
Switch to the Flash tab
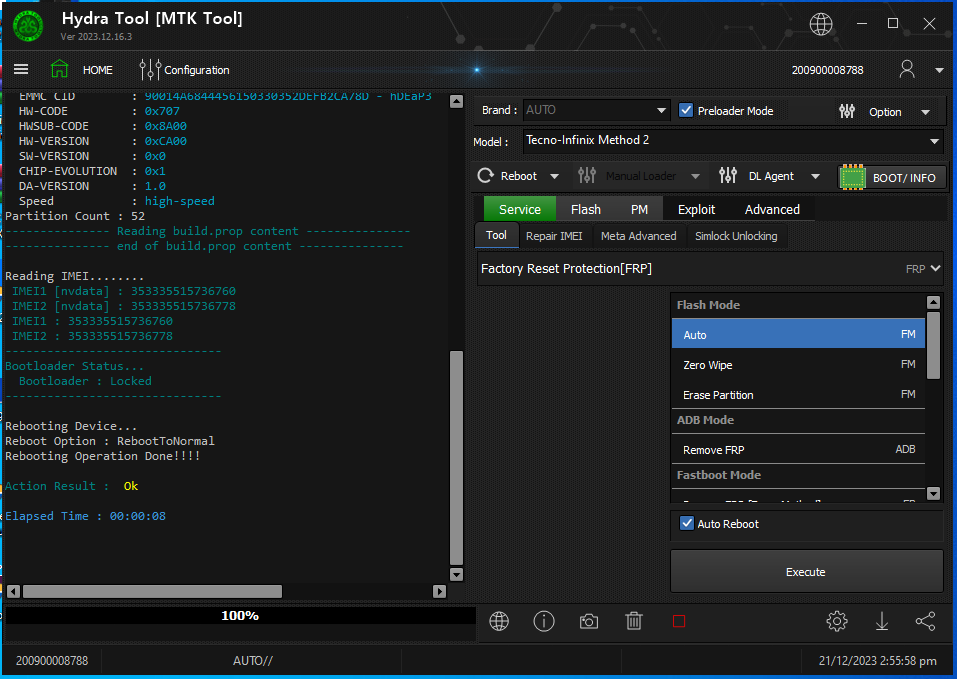click(586, 209)
